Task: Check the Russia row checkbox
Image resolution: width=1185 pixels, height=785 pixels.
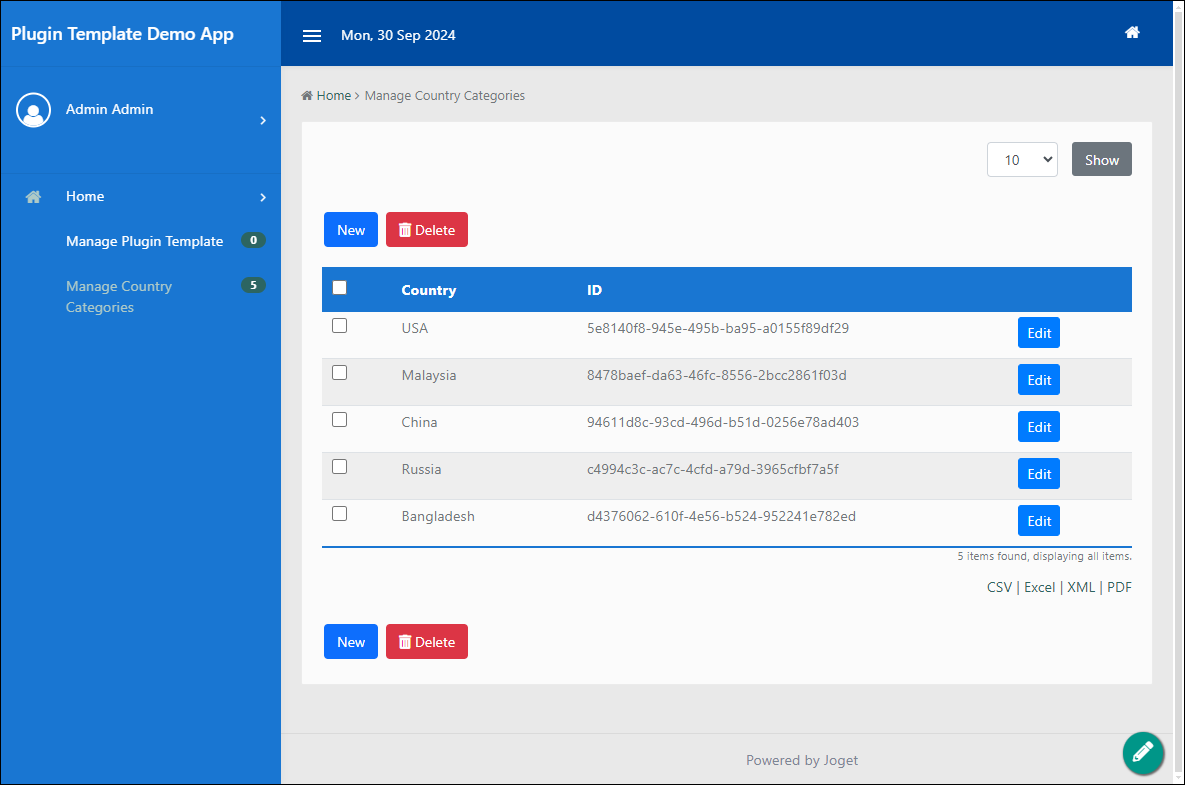Action: click(x=339, y=467)
